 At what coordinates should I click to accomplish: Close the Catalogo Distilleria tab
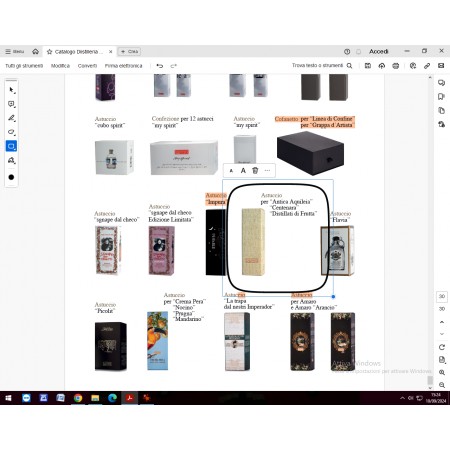coord(110,52)
